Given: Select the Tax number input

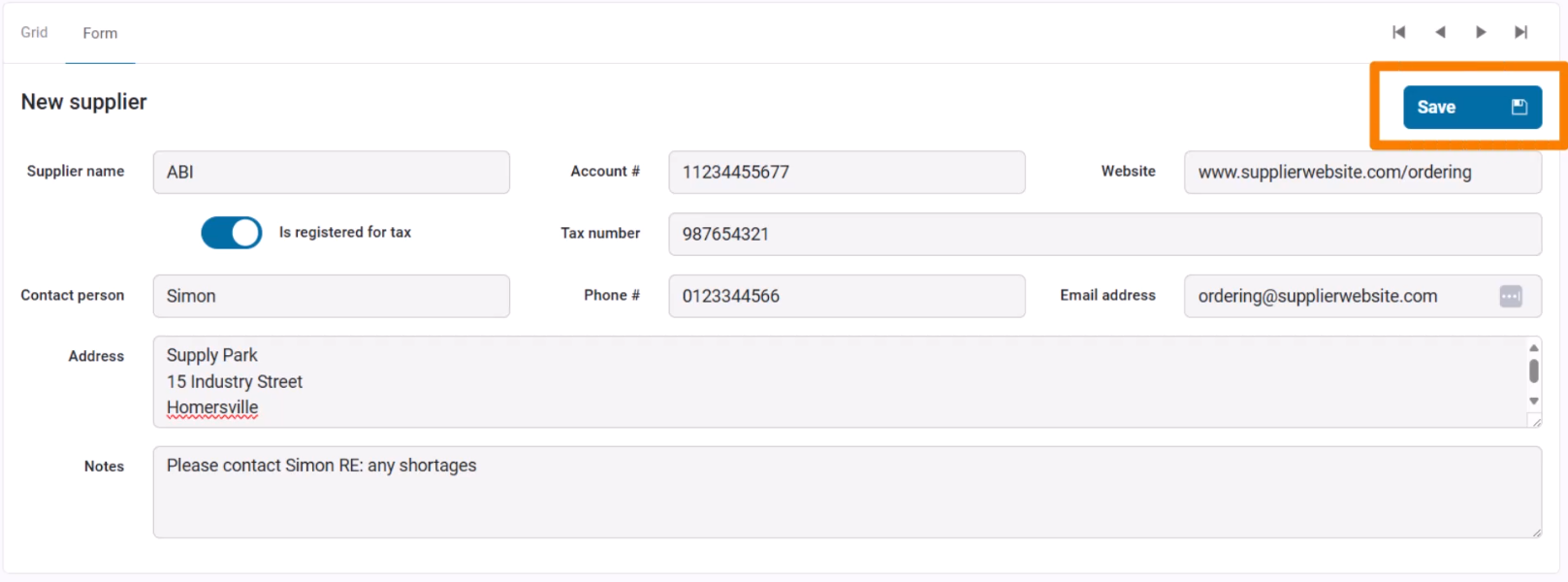Looking at the screenshot, I should pos(1104,234).
